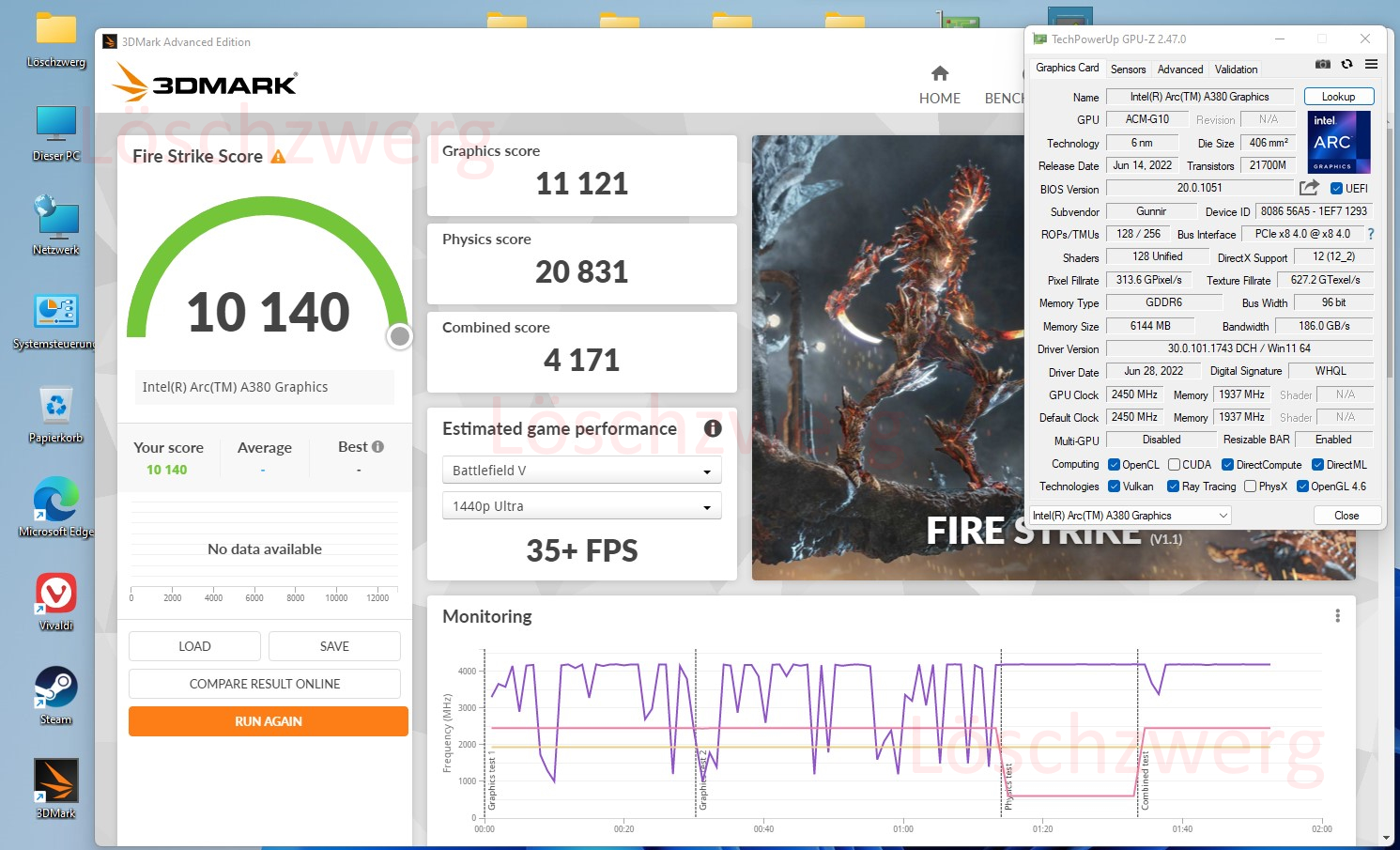The height and width of the screenshot is (850, 1400).
Task: Open the 1440p Ultra resolution dropdown
Action: 581,506
